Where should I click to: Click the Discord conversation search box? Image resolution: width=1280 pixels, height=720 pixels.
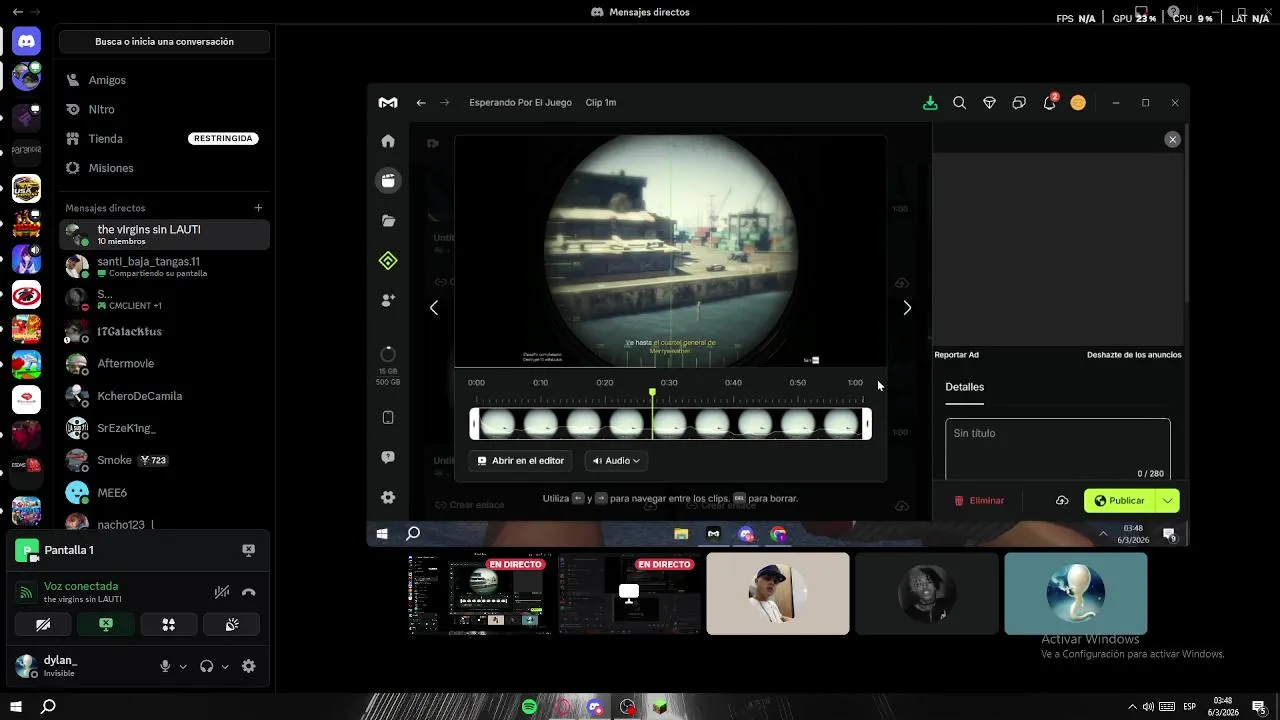pos(164,42)
